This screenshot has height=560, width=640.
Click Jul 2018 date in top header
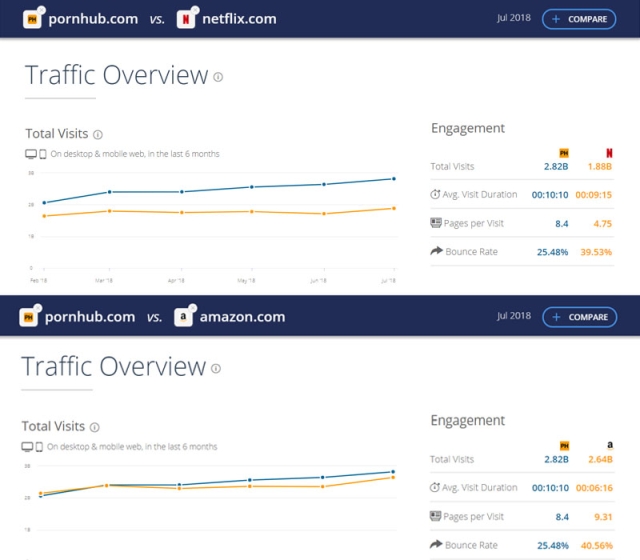click(x=514, y=18)
